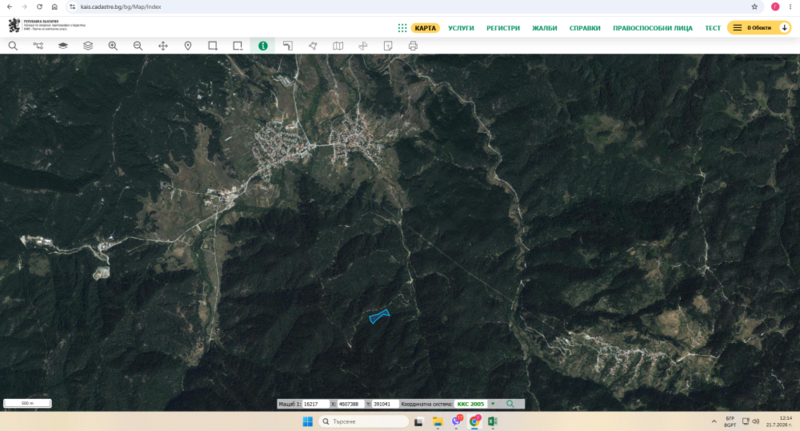Open Viber from the taskbar
This screenshot has height=431, width=800.
(x=457, y=421)
